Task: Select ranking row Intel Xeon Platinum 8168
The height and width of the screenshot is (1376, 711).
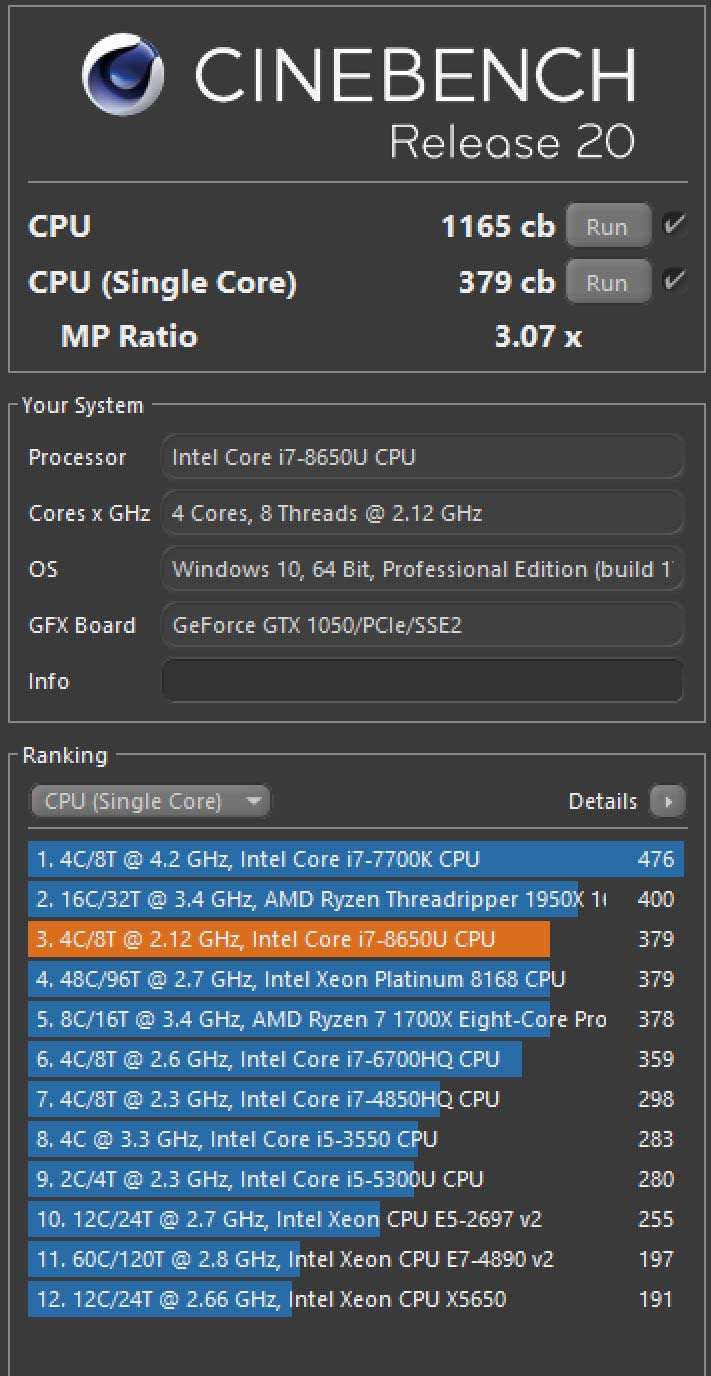Action: 356,979
